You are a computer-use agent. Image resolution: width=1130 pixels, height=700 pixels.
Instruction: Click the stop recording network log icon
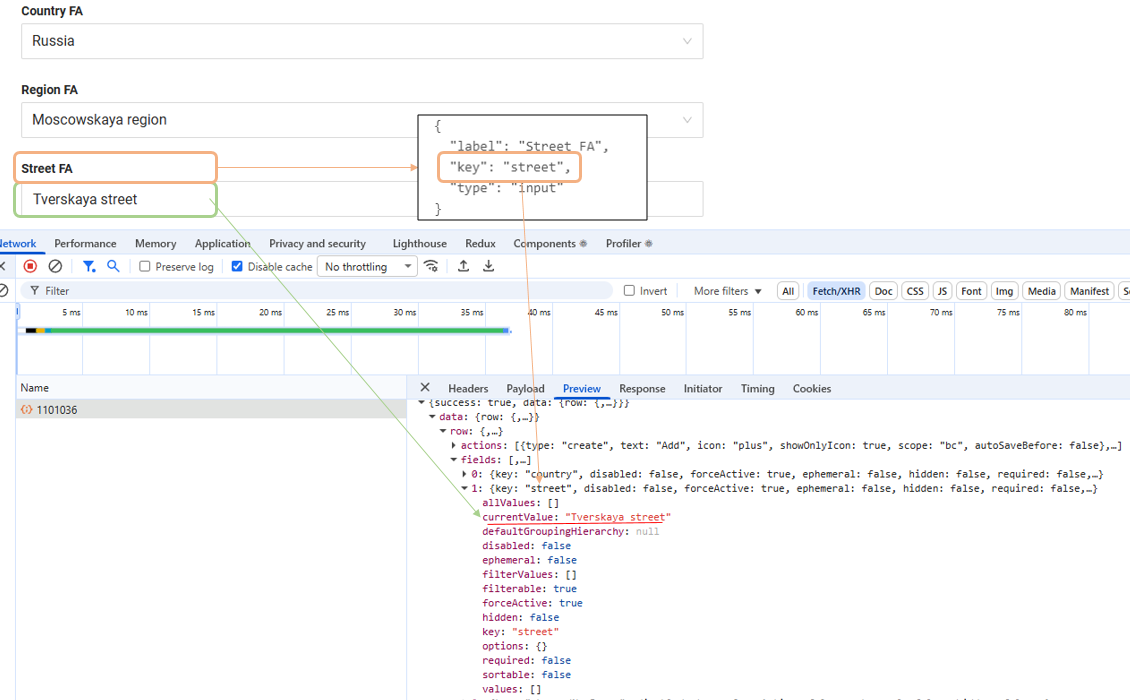30,266
